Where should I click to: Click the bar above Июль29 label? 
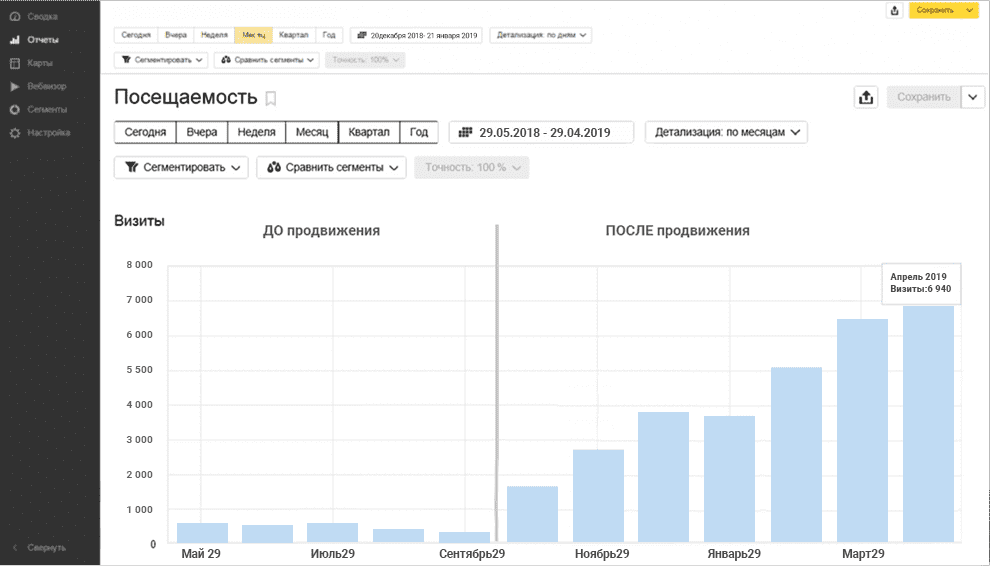point(332,533)
